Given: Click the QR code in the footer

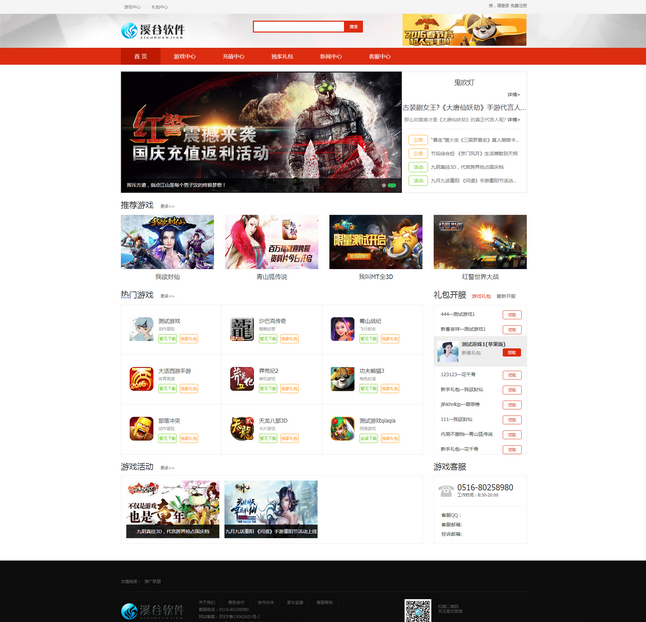Looking at the screenshot, I should click(418, 610).
